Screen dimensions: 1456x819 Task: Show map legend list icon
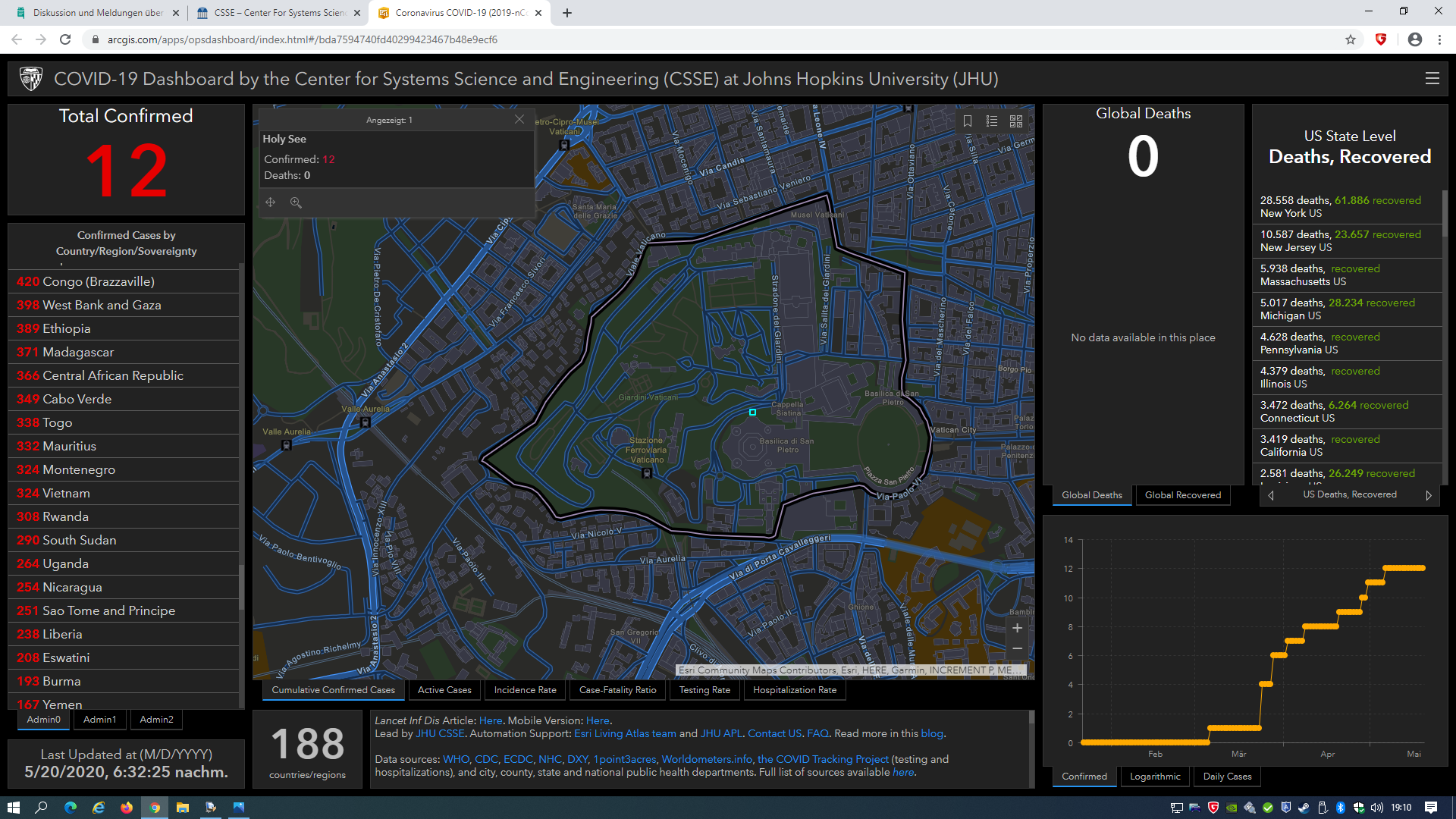tap(992, 121)
